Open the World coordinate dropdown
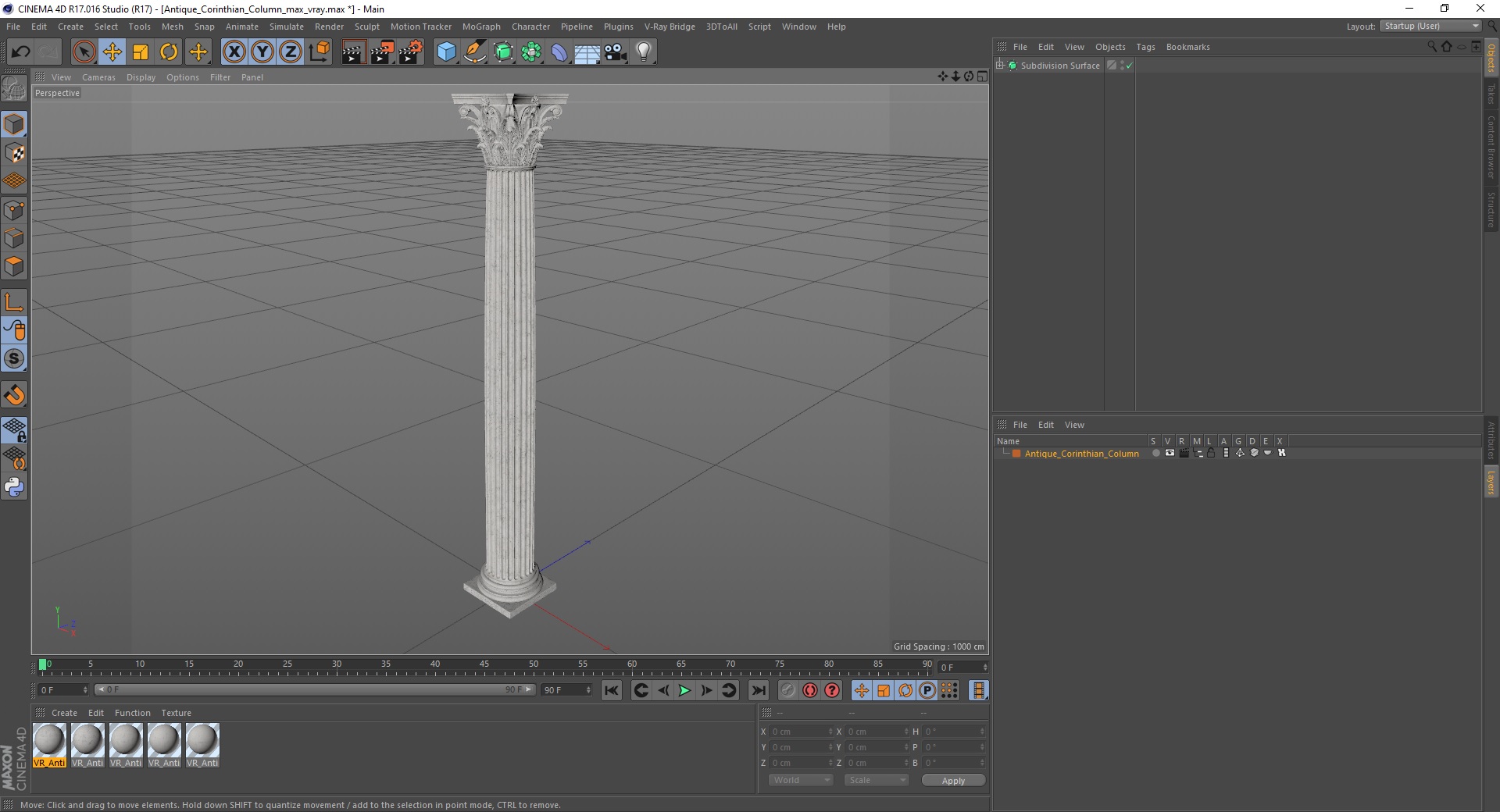The image size is (1500, 812). click(801, 780)
